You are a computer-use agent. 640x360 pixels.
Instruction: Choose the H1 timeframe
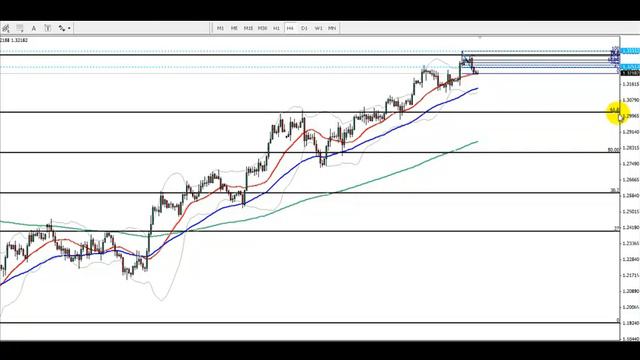(x=276, y=28)
